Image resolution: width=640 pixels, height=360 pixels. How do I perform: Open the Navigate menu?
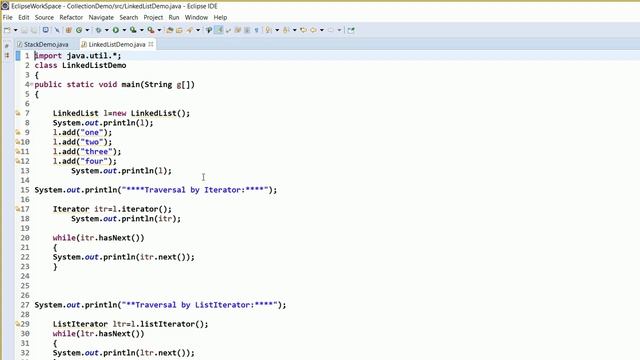click(101, 18)
